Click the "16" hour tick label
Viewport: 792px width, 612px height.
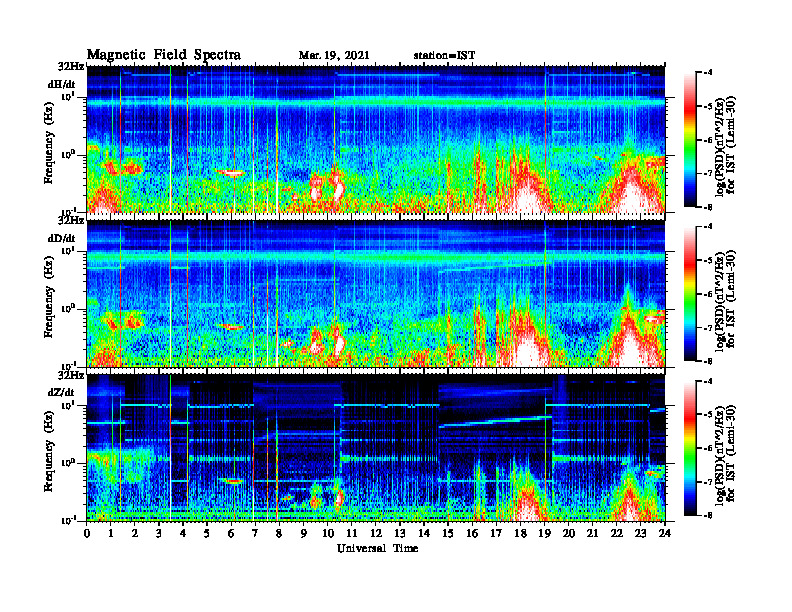(x=472, y=533)
